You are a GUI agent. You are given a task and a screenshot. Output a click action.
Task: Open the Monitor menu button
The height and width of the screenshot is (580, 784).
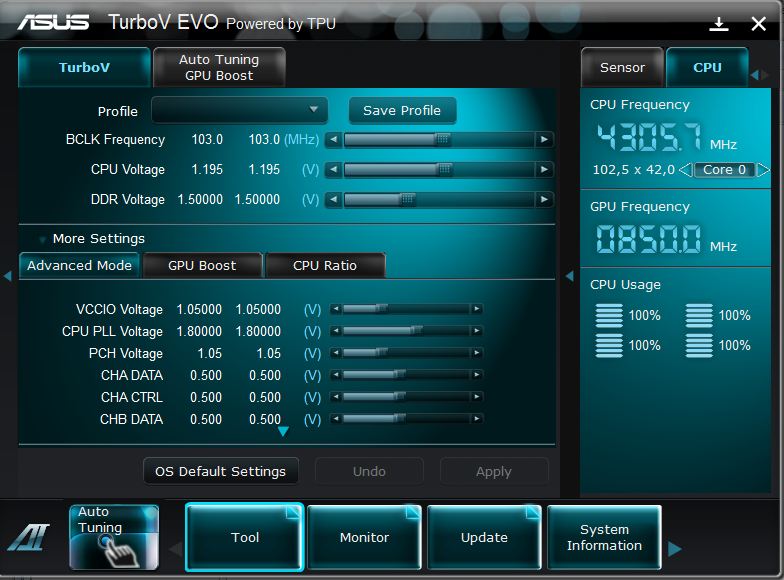click(364, 538)
